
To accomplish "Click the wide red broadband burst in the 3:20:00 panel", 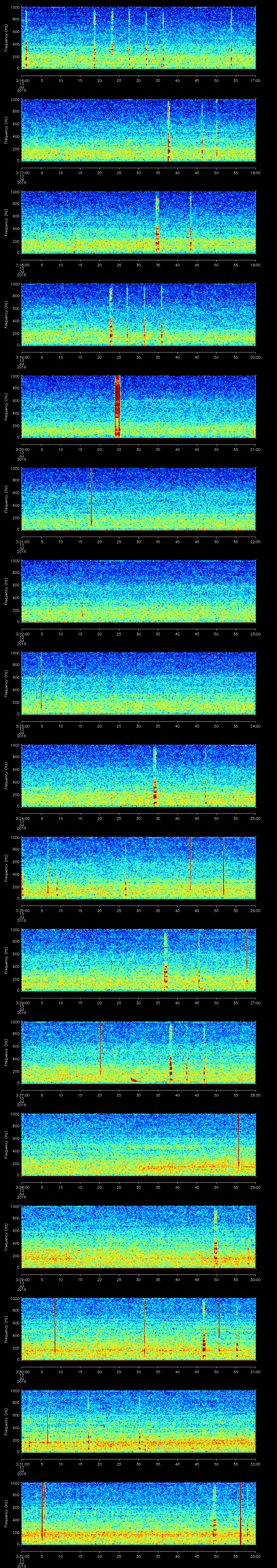I will click(x=117, y=407).
